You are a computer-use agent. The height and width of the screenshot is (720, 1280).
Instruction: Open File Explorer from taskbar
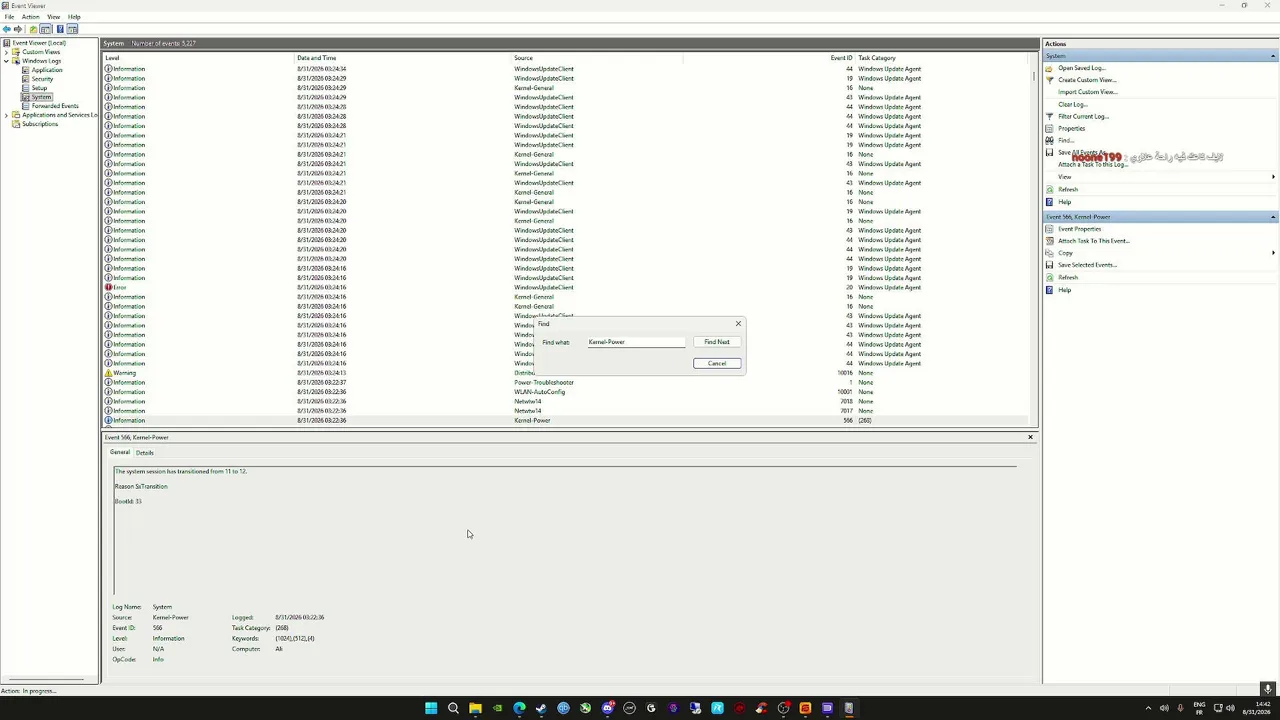tap(475, 708)
